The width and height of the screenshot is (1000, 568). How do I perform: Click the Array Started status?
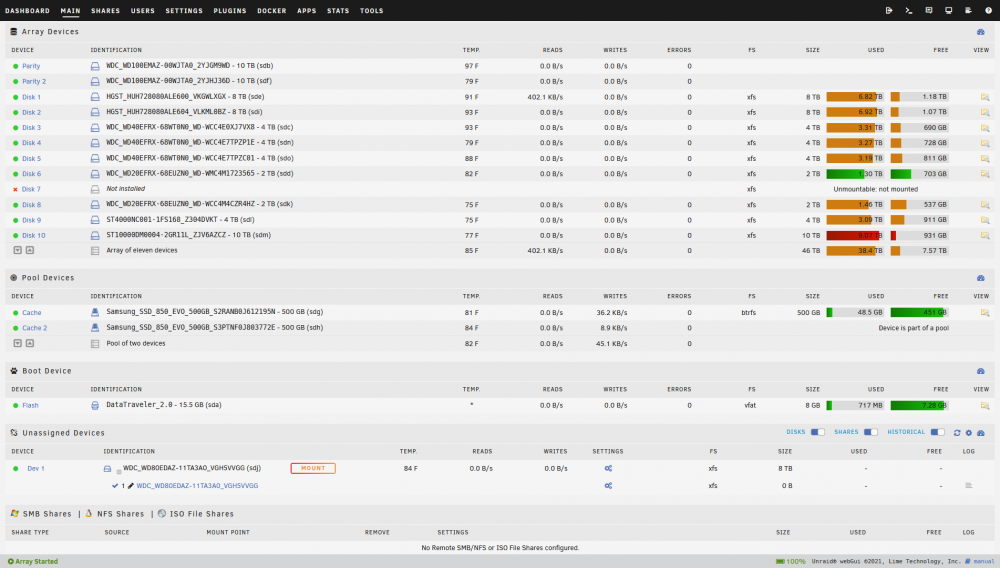33,562
